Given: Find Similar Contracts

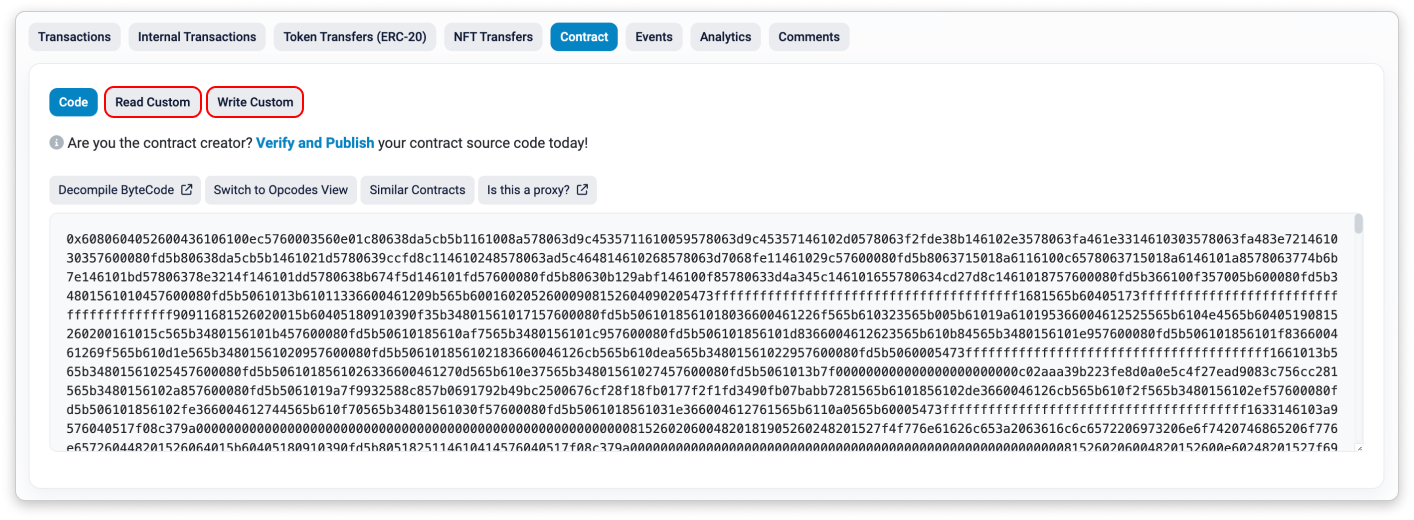Looking at the screenshot, I should tap(417, 190).
